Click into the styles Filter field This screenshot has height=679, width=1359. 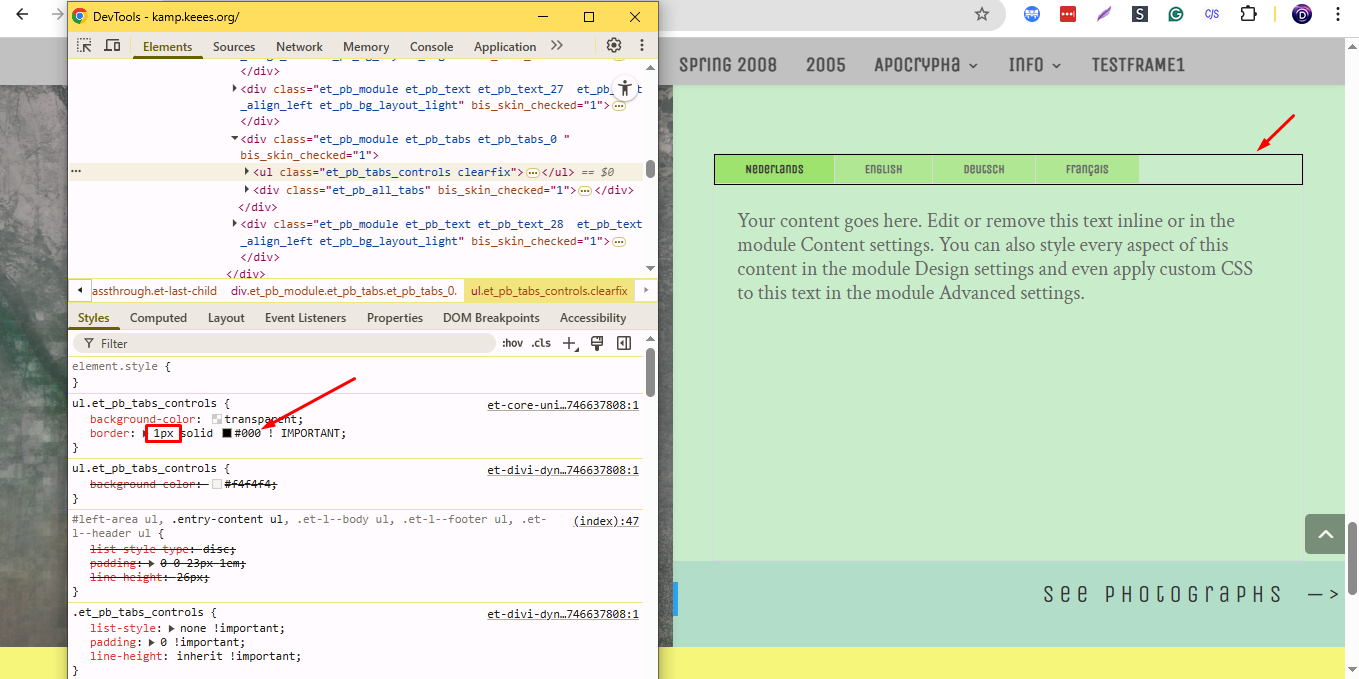click(x=290, y=343)
